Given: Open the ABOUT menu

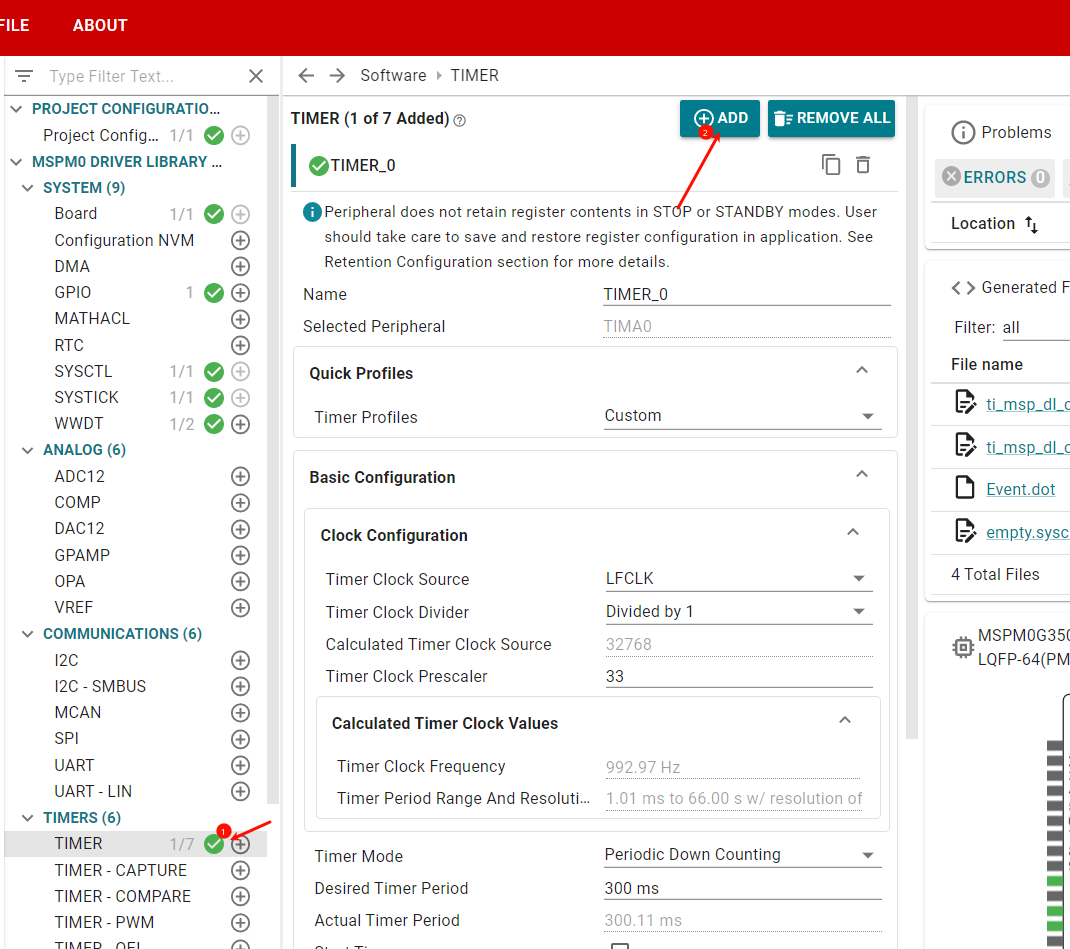Looking at the screenshot, I should pos(100,25).
